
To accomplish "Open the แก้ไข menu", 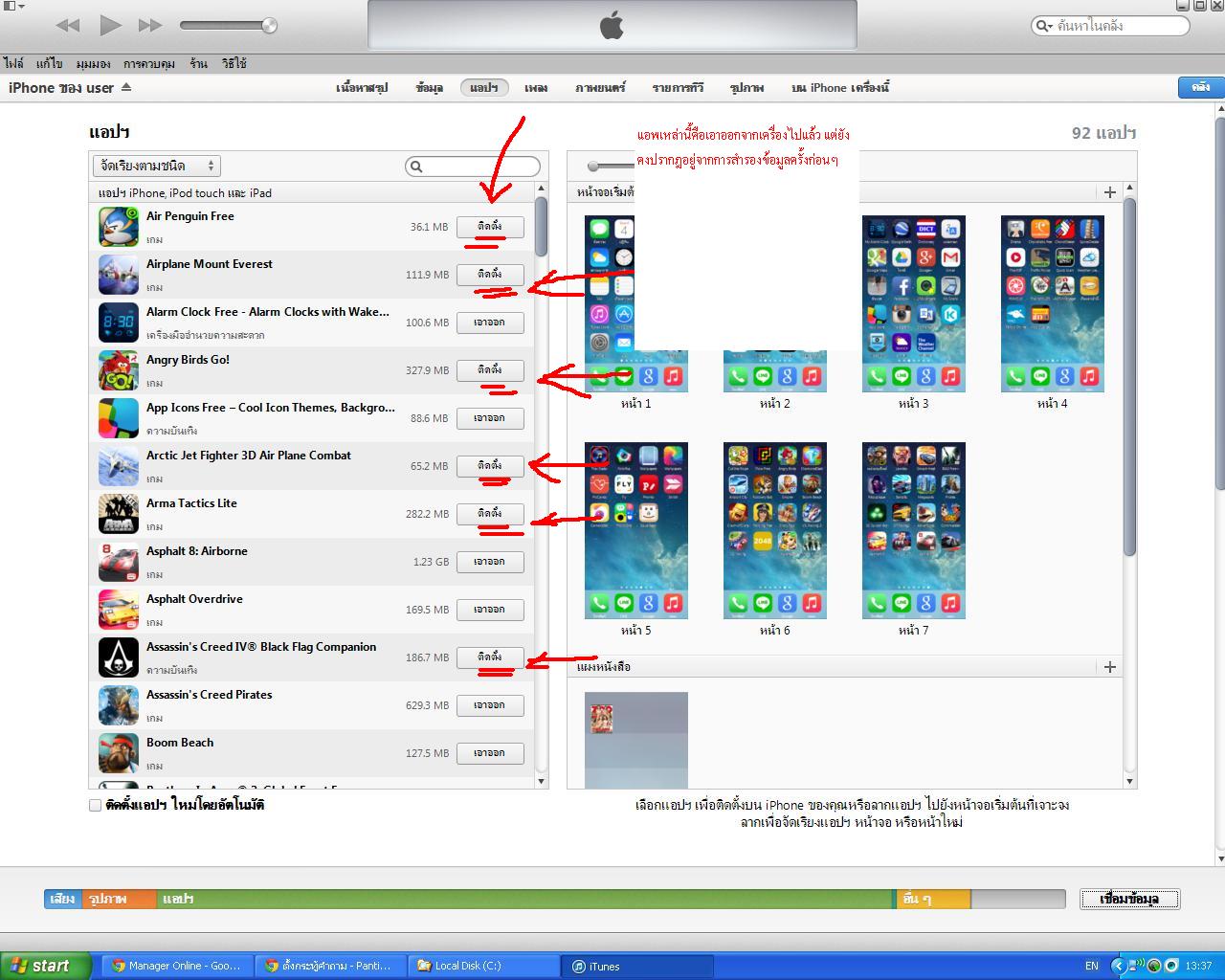I will coord(49,63).
